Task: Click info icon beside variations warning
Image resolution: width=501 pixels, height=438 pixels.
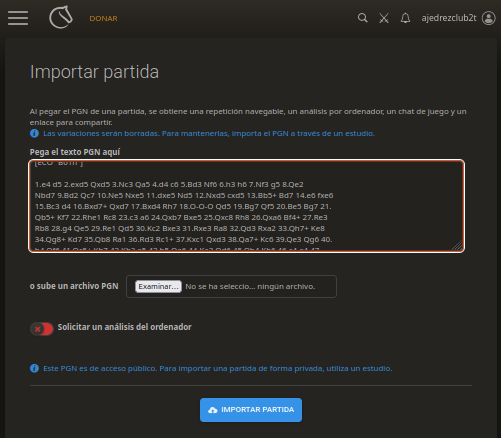Action: tap(34, 133)
